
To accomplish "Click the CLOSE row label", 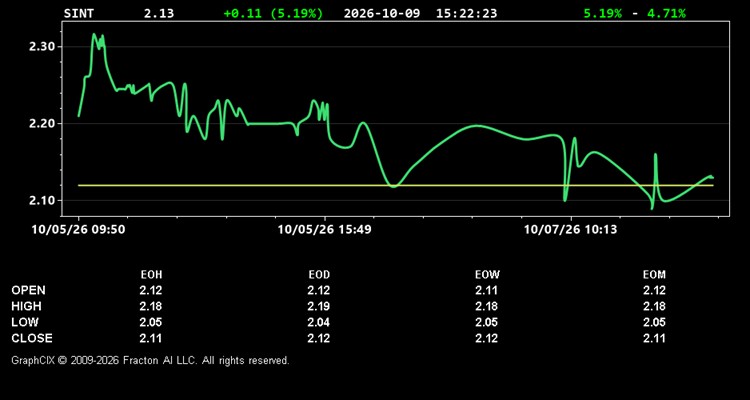I will pos(32,338).
